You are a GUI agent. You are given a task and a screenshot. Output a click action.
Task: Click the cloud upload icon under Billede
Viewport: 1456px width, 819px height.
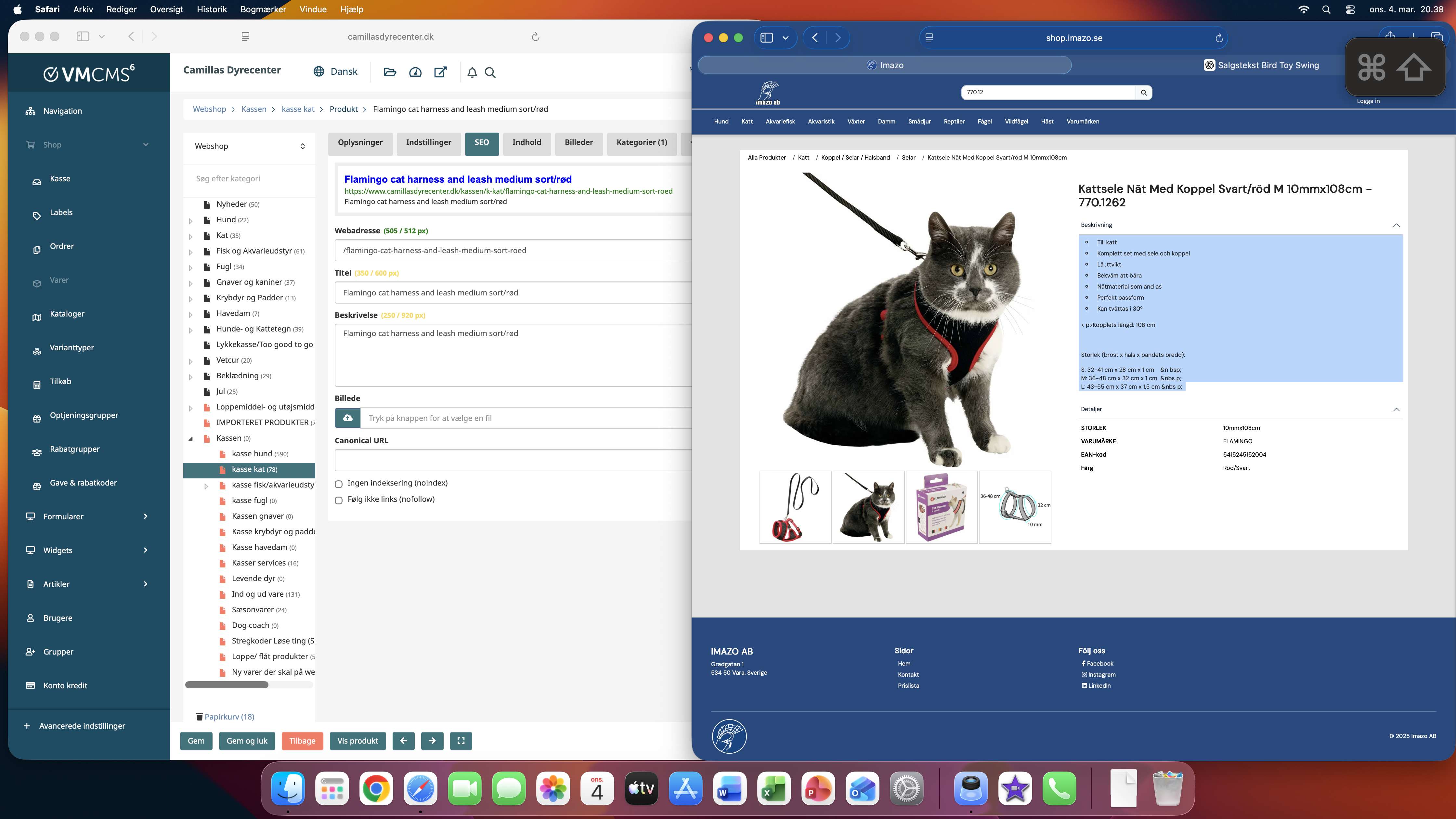348,418
